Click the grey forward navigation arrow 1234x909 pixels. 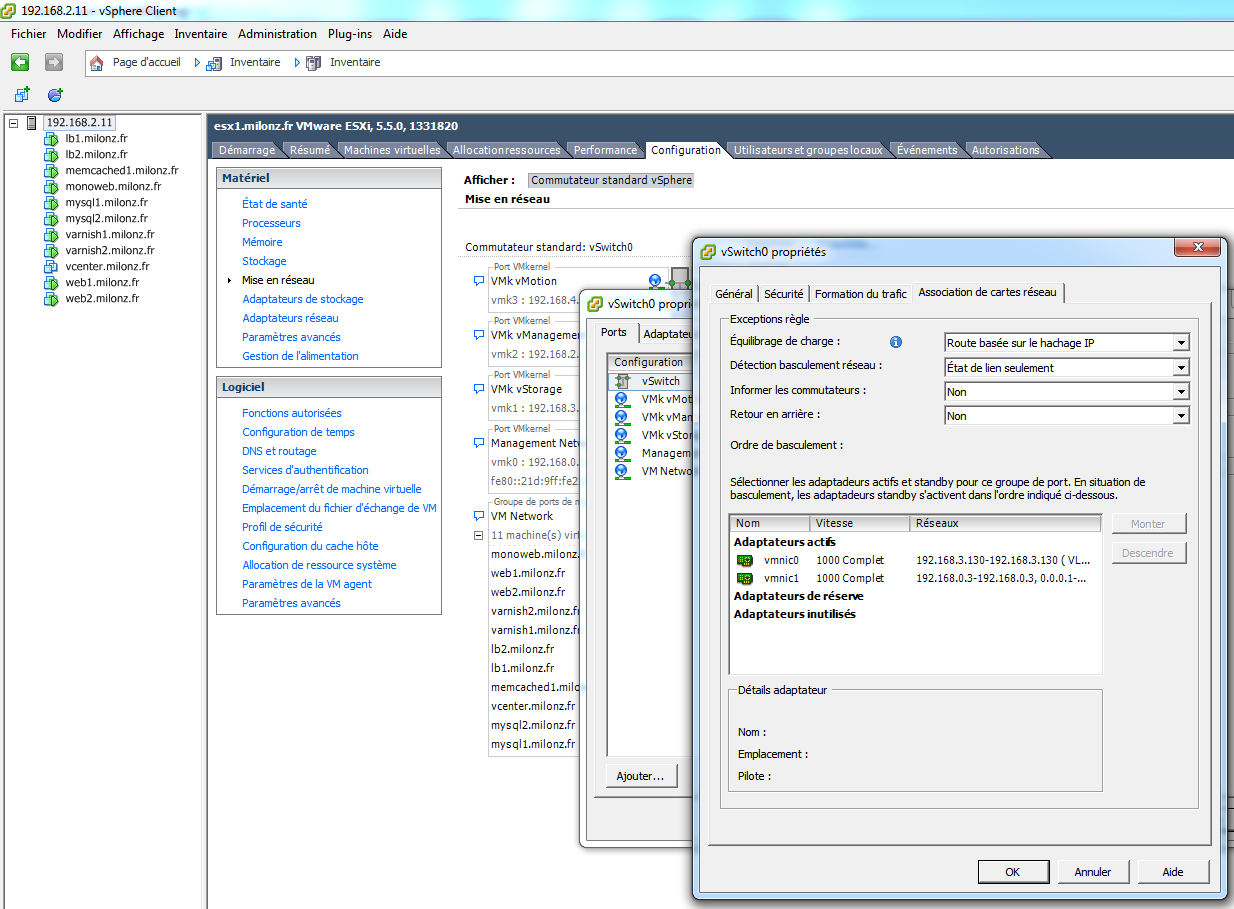click(x=54, y=62)
